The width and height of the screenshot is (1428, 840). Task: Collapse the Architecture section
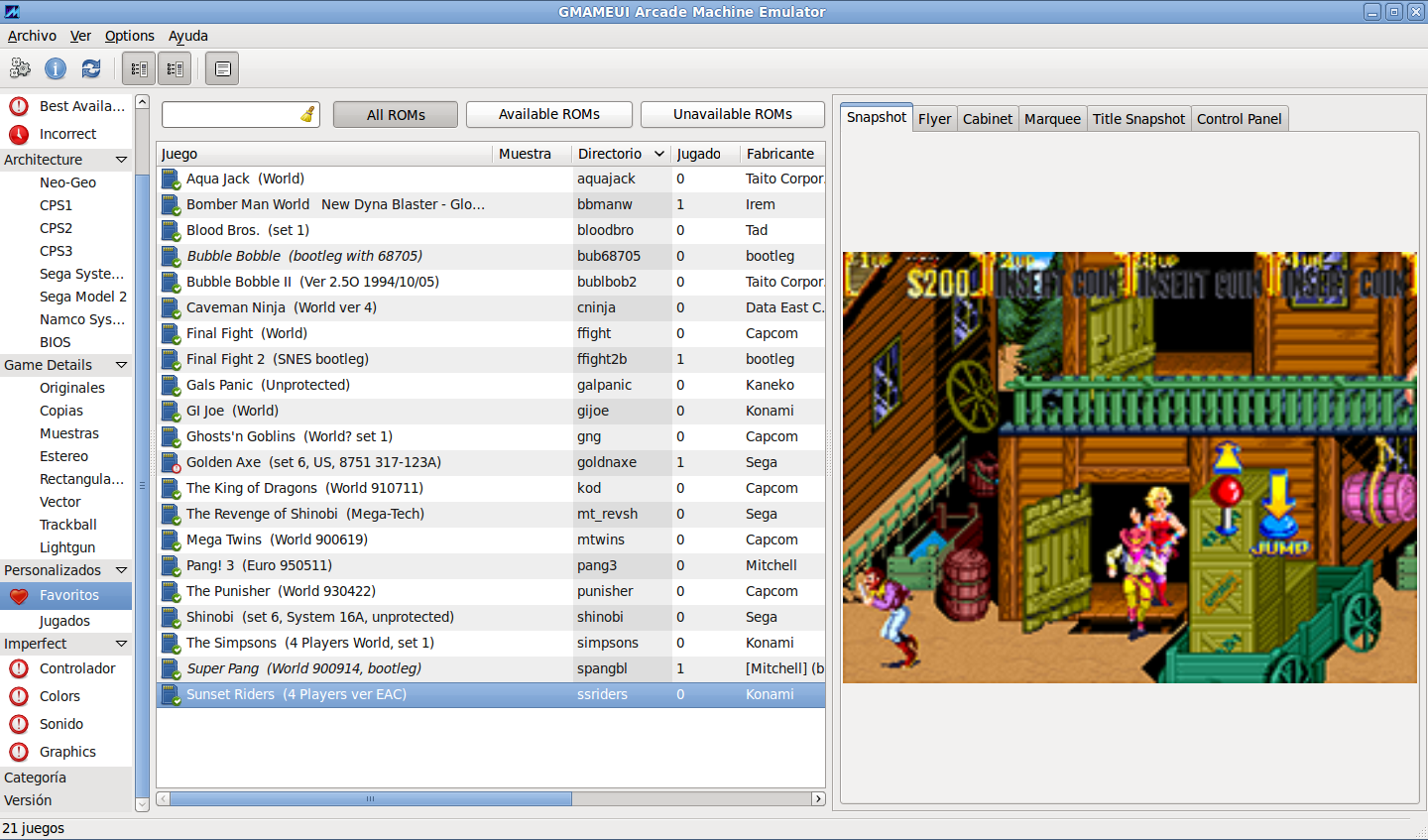[x=121, y=160]
